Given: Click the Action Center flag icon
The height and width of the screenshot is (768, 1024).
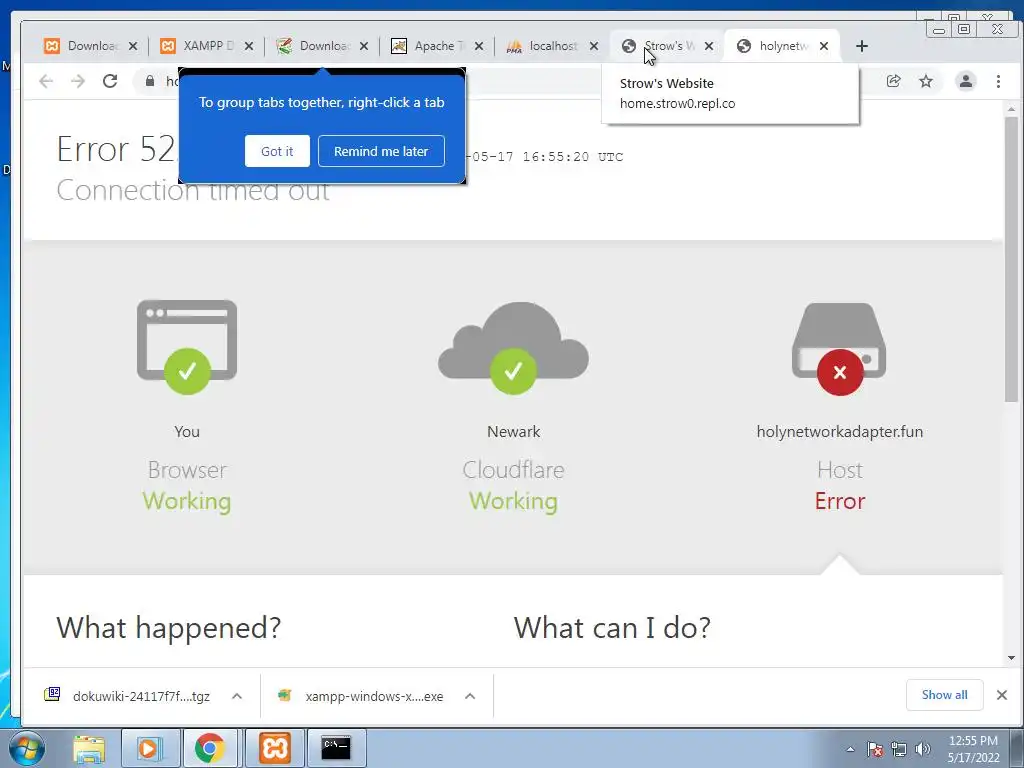Looking at the screenshot, I should click(876, 750).
